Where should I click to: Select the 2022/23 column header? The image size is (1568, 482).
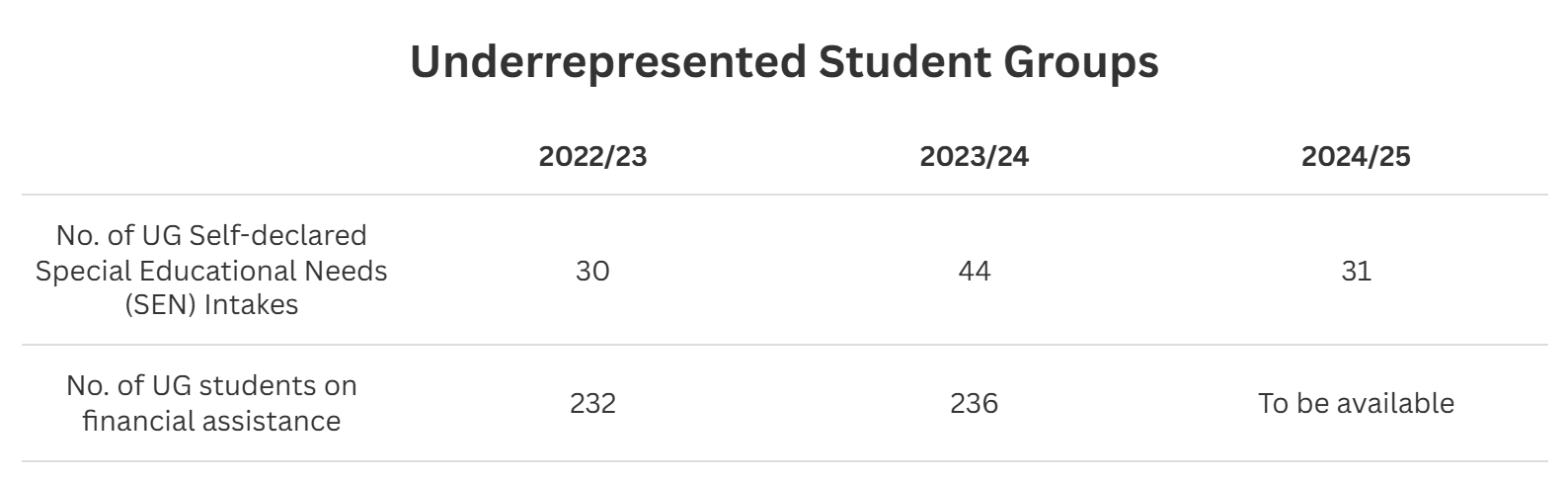click(x=592, y=157)
